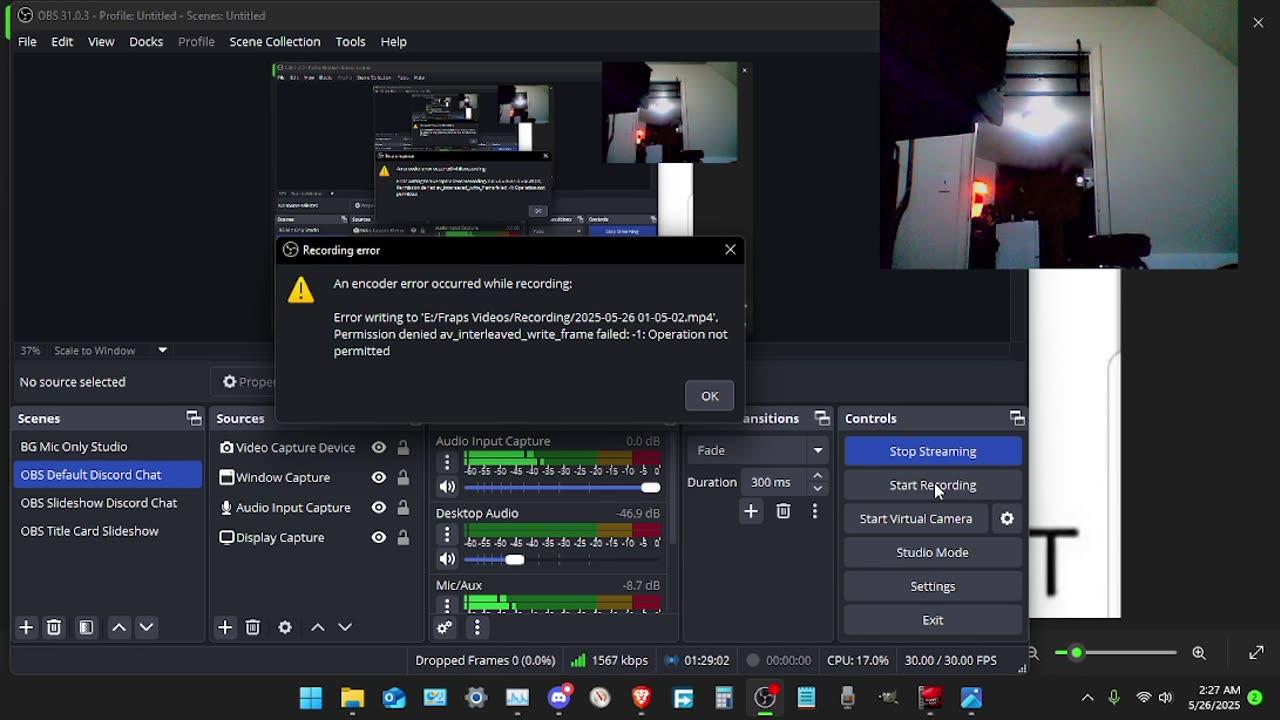Click Exit button in Controls
This screenshot has height=720, width=1280.
(x=933, y=620)
